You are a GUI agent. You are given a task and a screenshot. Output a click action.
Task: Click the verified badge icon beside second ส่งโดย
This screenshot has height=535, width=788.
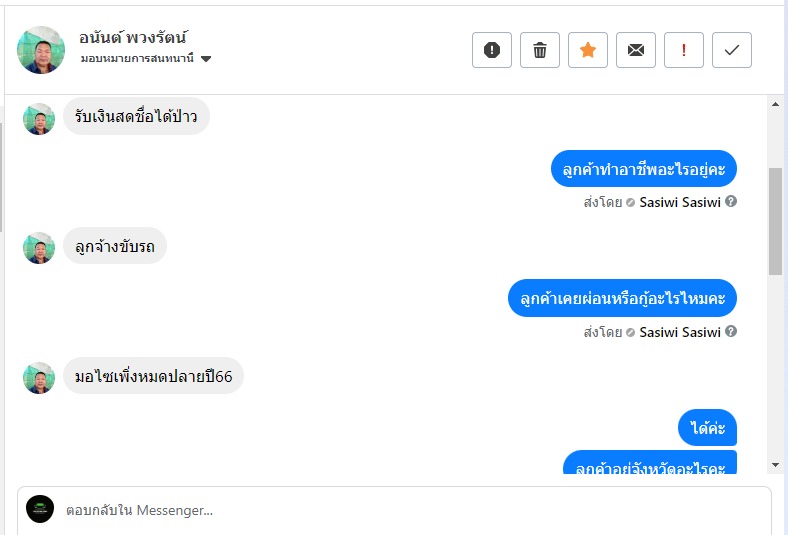click(x=631, y=332)
